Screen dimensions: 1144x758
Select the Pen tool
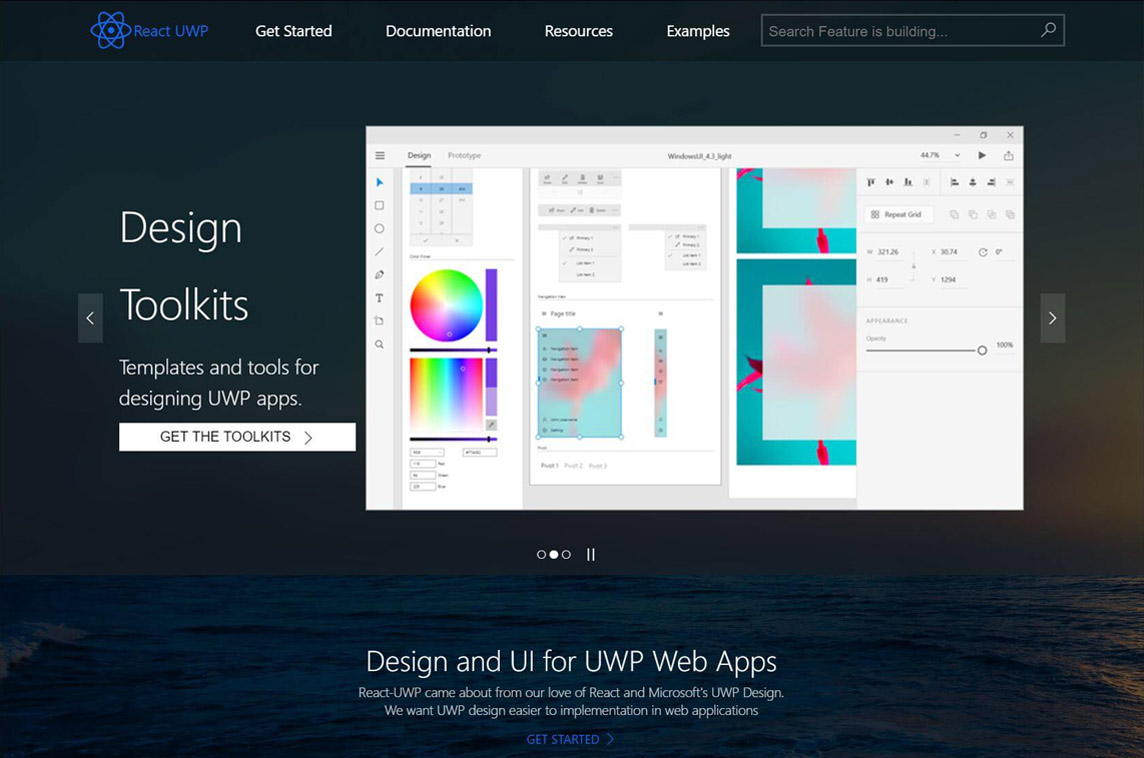(379, 275)
